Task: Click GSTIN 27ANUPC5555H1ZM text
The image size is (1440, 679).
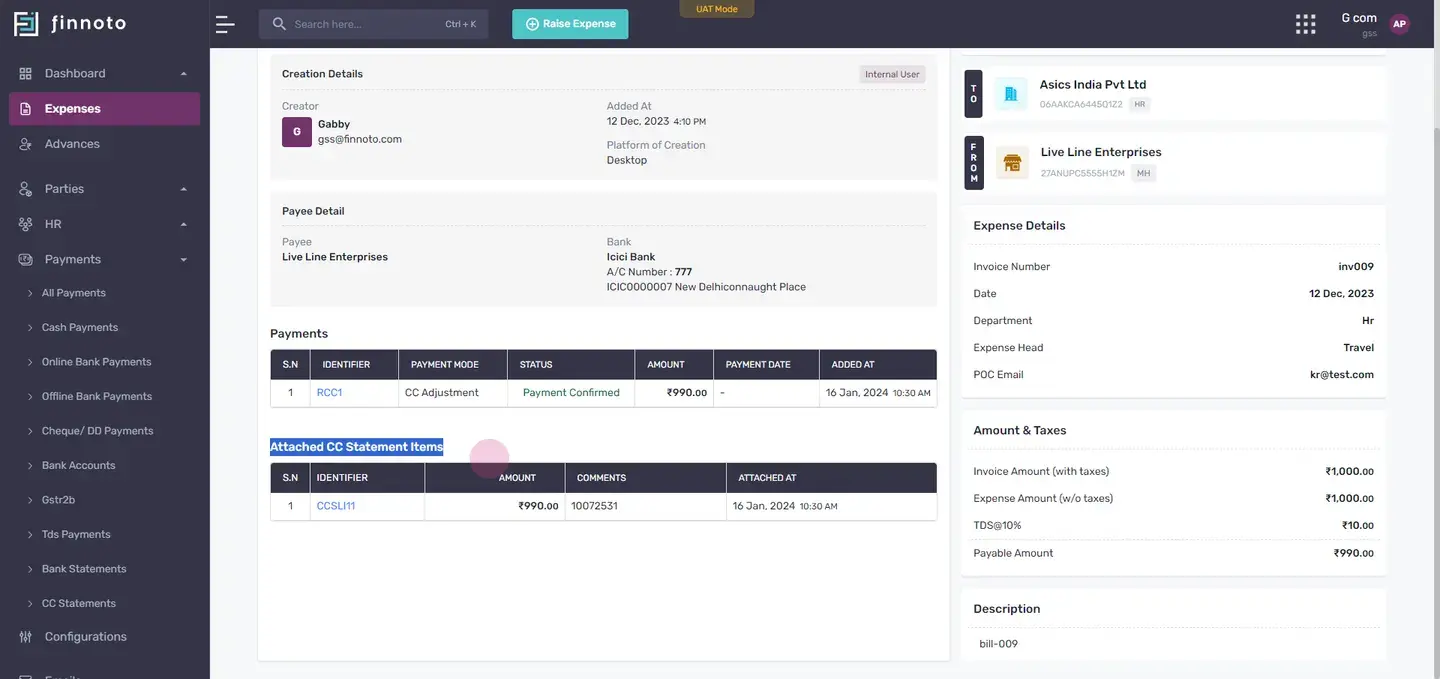Action: point(1083,174)
